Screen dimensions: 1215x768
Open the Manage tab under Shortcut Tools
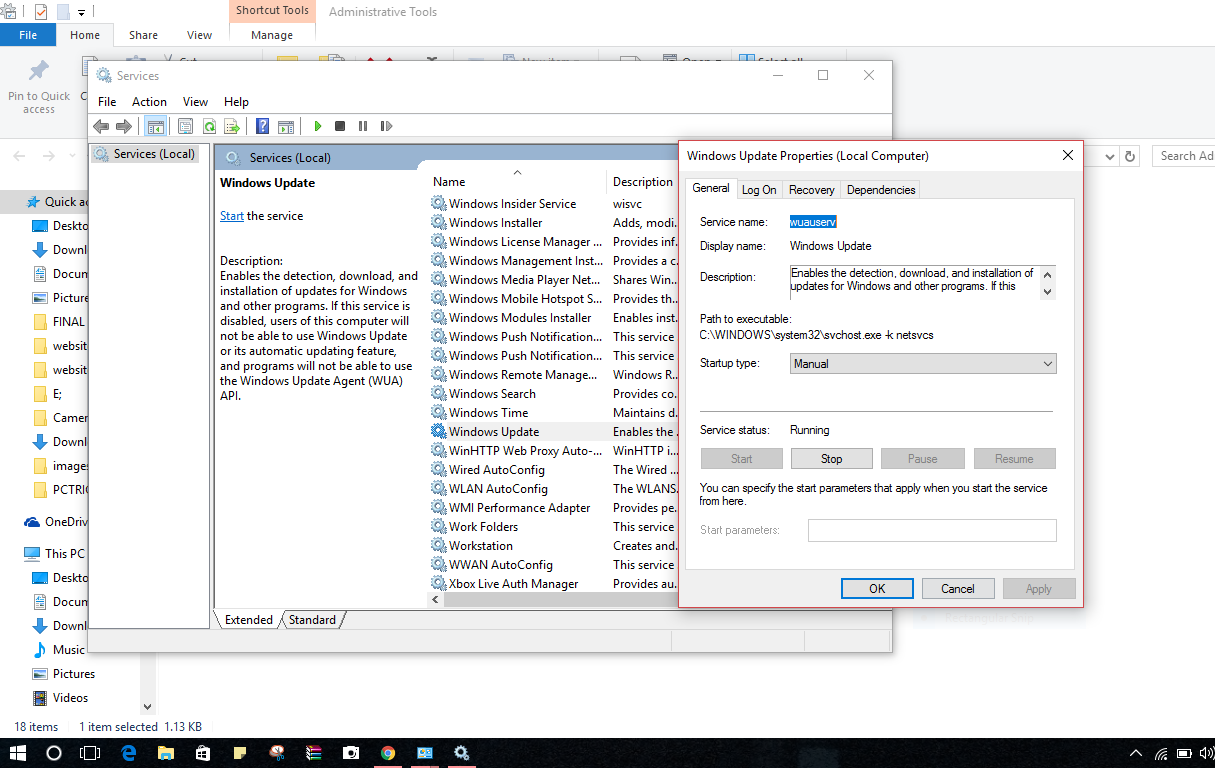[272, 35]
